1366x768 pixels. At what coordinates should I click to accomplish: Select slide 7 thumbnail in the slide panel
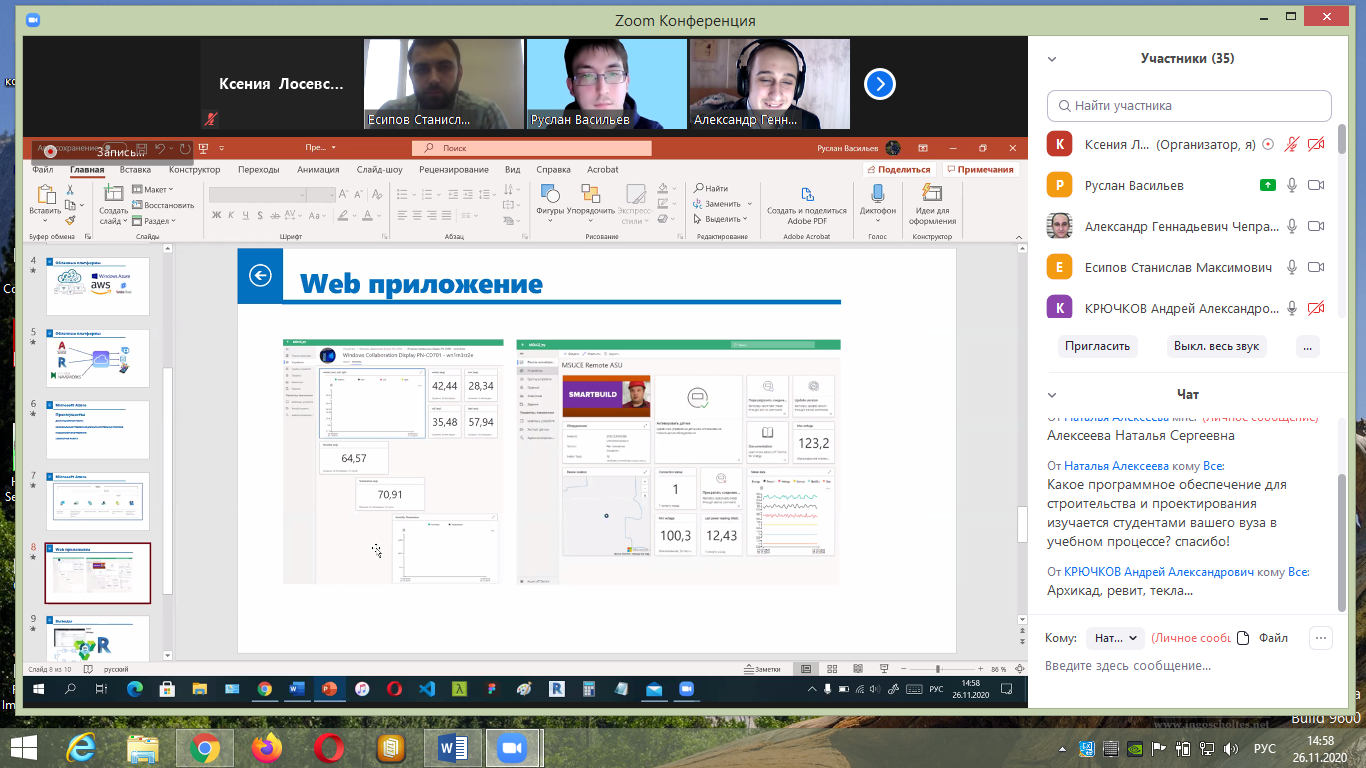98,501
